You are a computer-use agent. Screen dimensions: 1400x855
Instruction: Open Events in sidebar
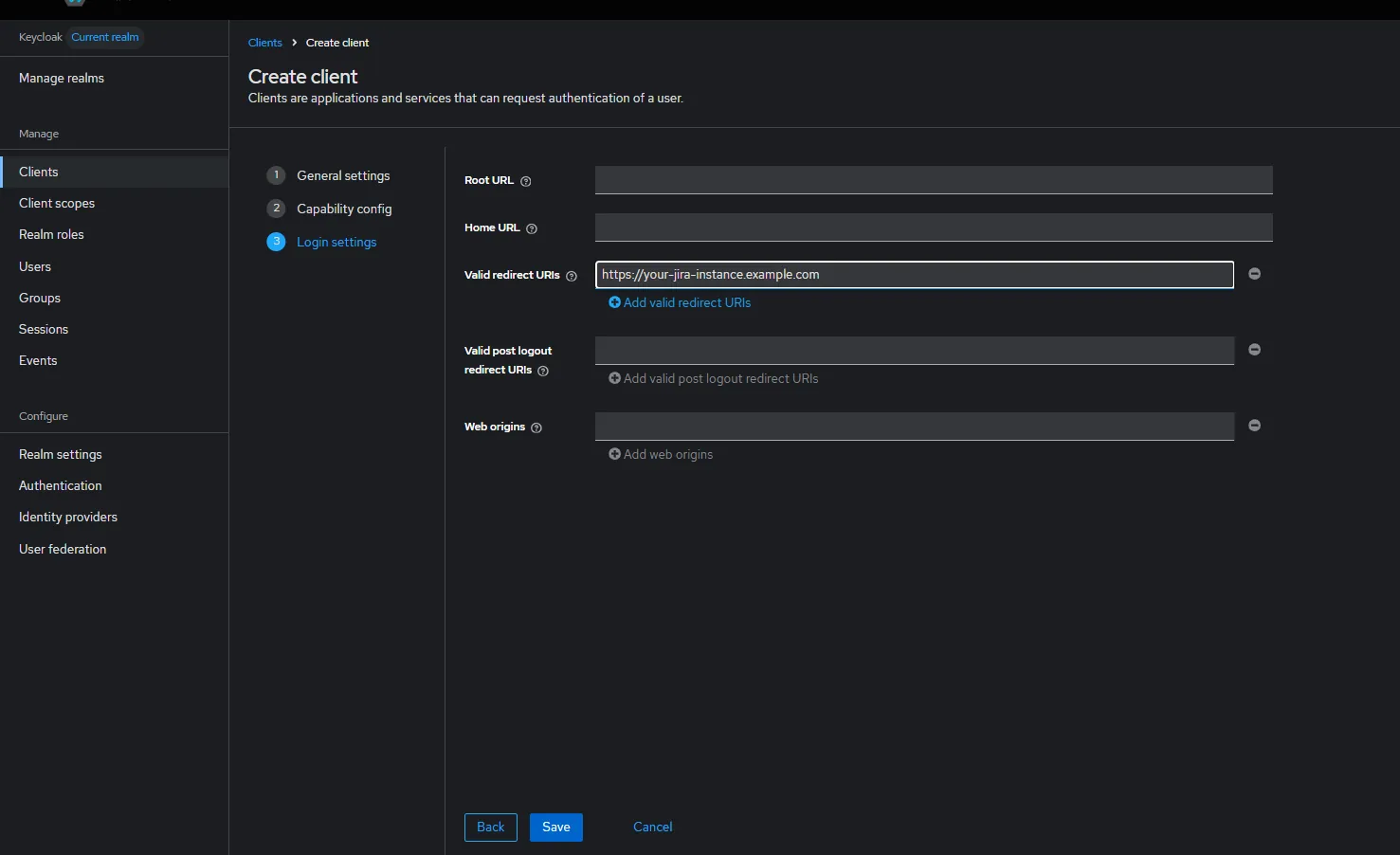114,360
